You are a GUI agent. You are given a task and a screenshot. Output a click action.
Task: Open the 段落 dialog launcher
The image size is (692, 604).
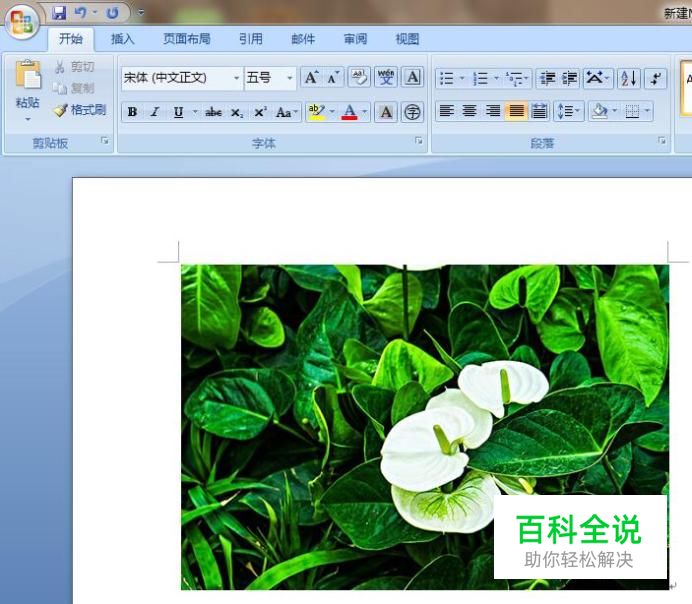(662, 141)
